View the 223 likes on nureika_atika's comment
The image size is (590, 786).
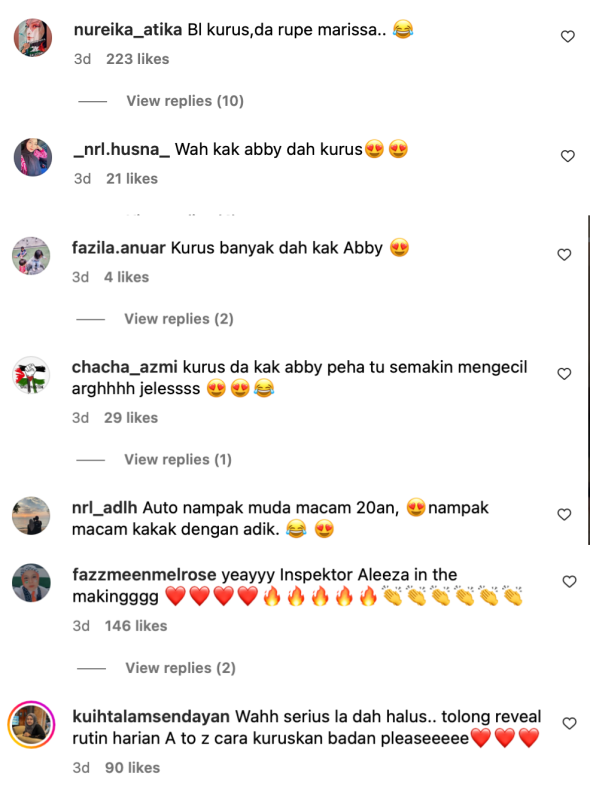pyautogui.click(x=137, y=59)
